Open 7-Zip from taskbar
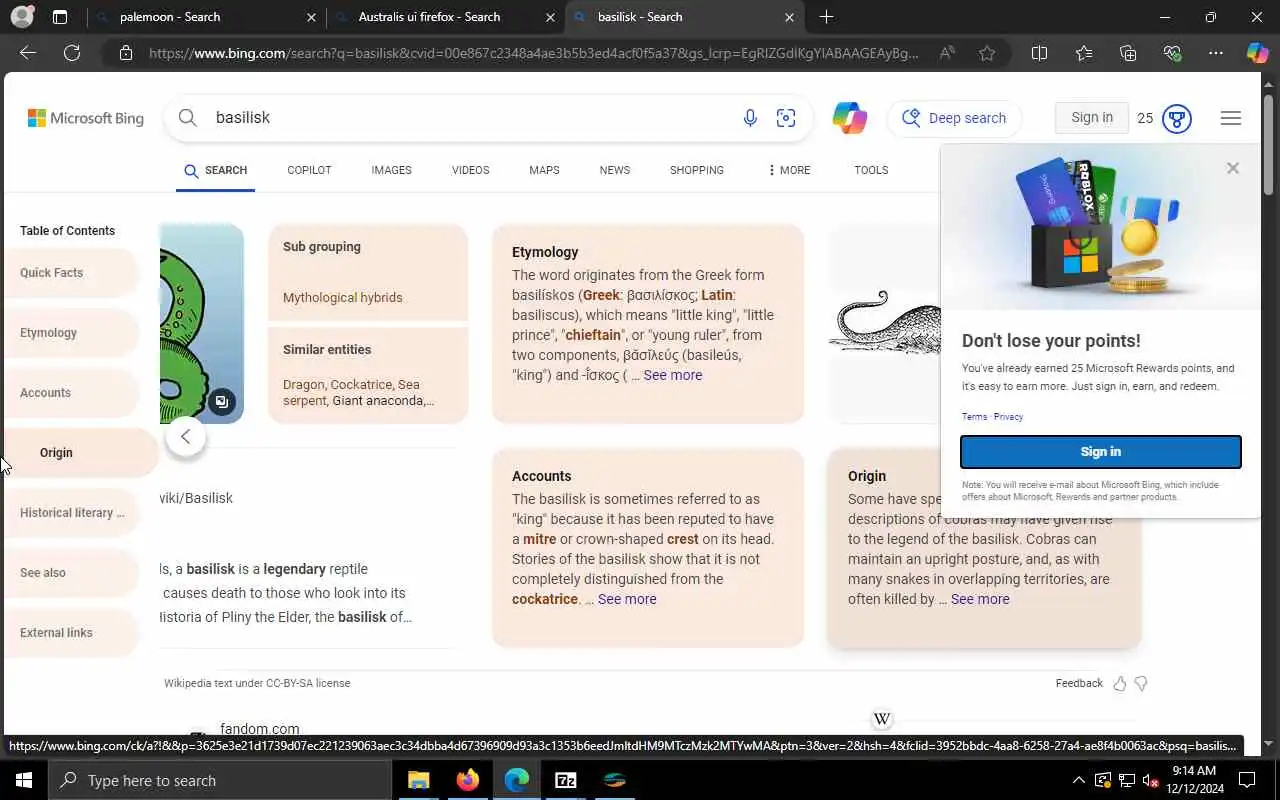 point(565,780)
